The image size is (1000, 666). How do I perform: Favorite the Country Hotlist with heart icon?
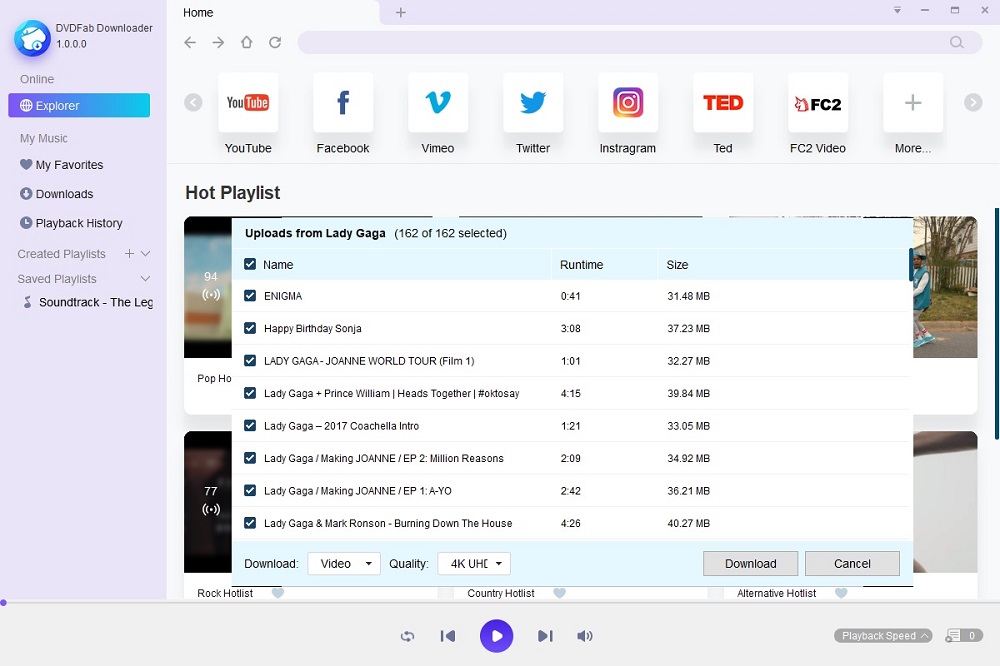click(559, 593)
